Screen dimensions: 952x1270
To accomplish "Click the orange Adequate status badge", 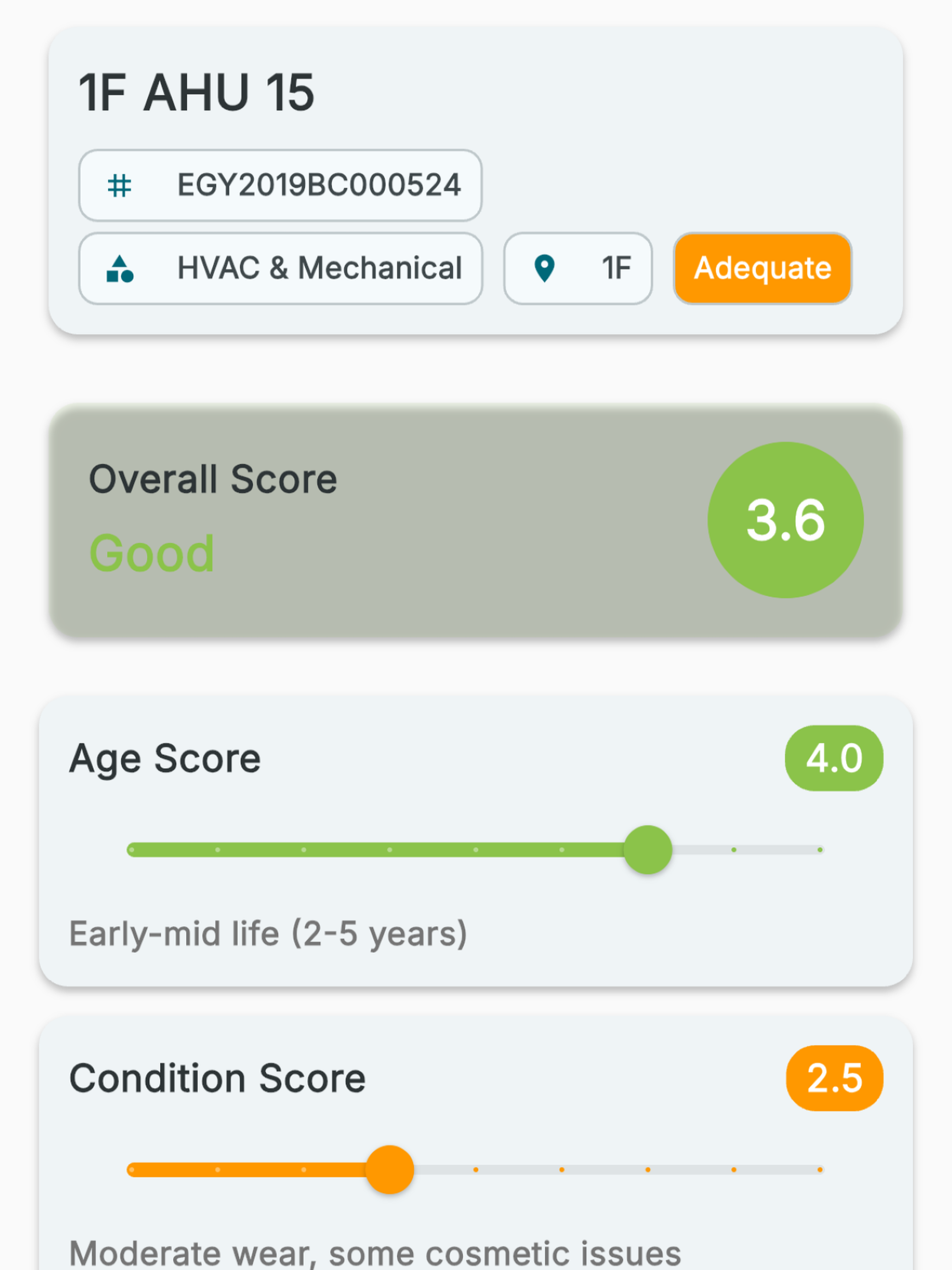I will 762,269.
